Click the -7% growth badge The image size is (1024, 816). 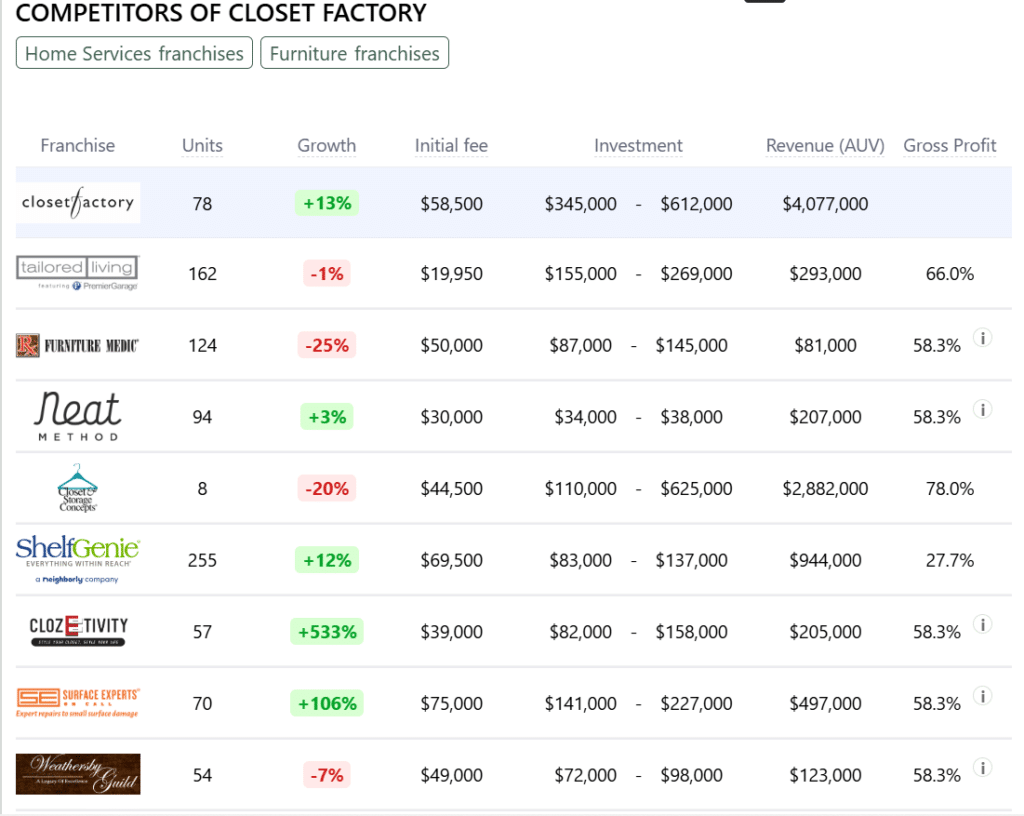327,775
